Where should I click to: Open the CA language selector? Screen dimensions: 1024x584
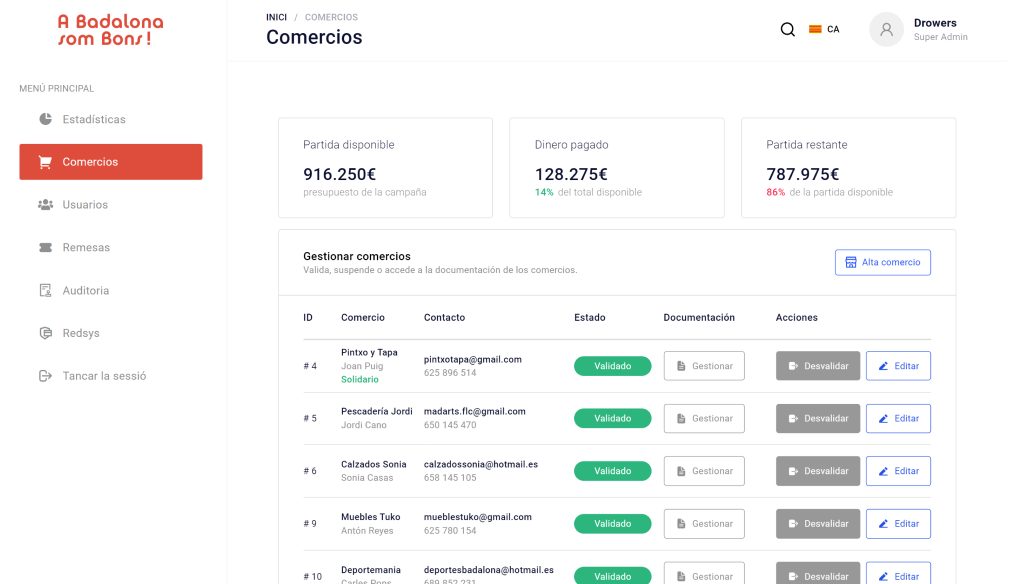824,29
